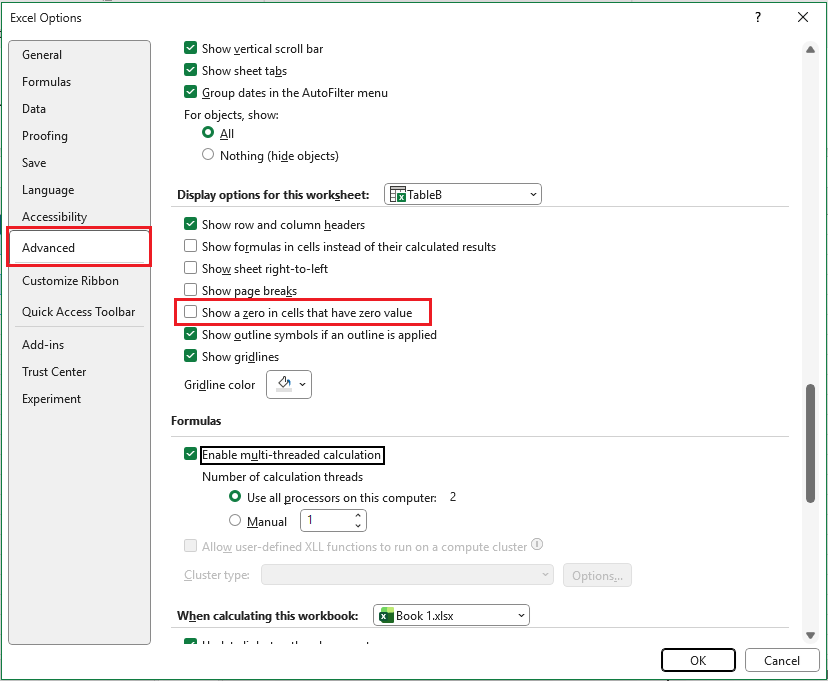Toggle Enable multi-threaded calculation

tap(191, 454)
